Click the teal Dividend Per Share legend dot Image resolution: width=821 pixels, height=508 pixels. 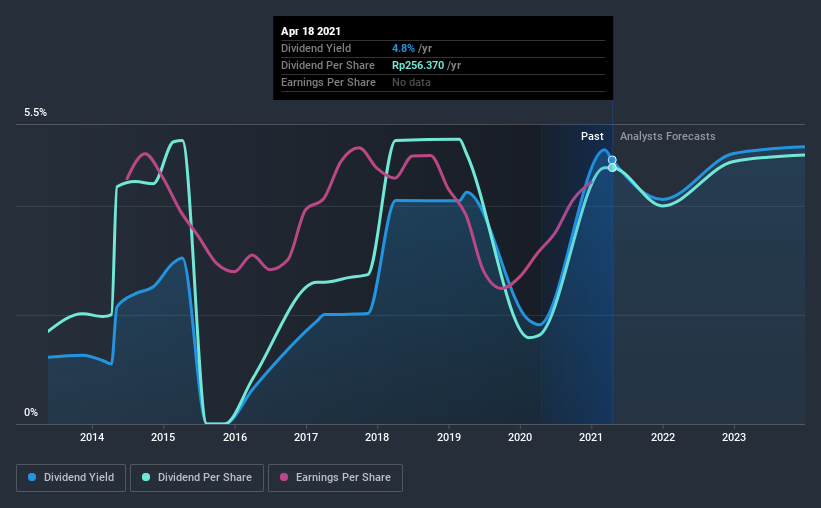point(146,477)
